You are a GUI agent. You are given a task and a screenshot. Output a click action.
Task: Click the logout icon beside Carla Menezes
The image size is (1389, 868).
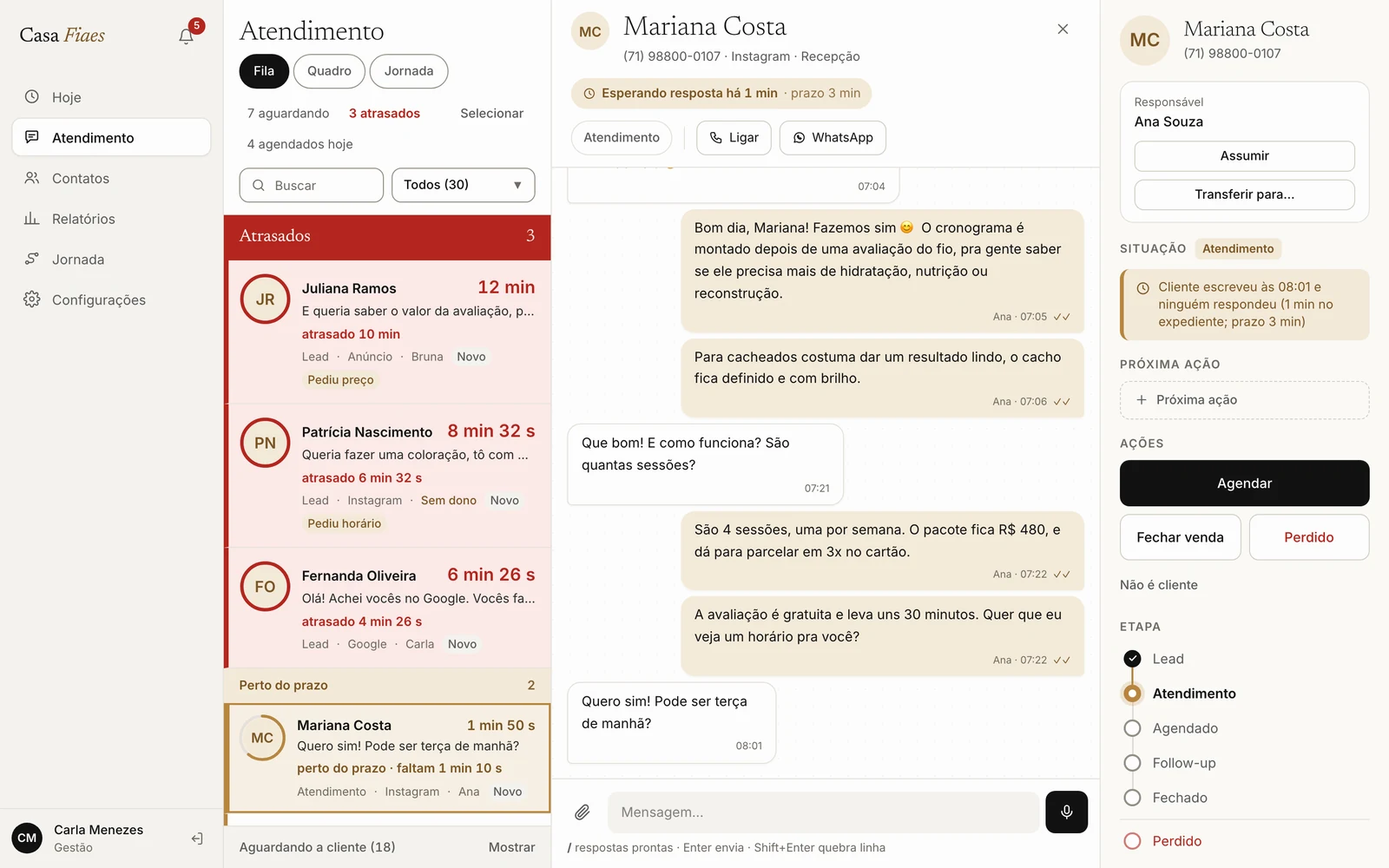coord(197,838)
